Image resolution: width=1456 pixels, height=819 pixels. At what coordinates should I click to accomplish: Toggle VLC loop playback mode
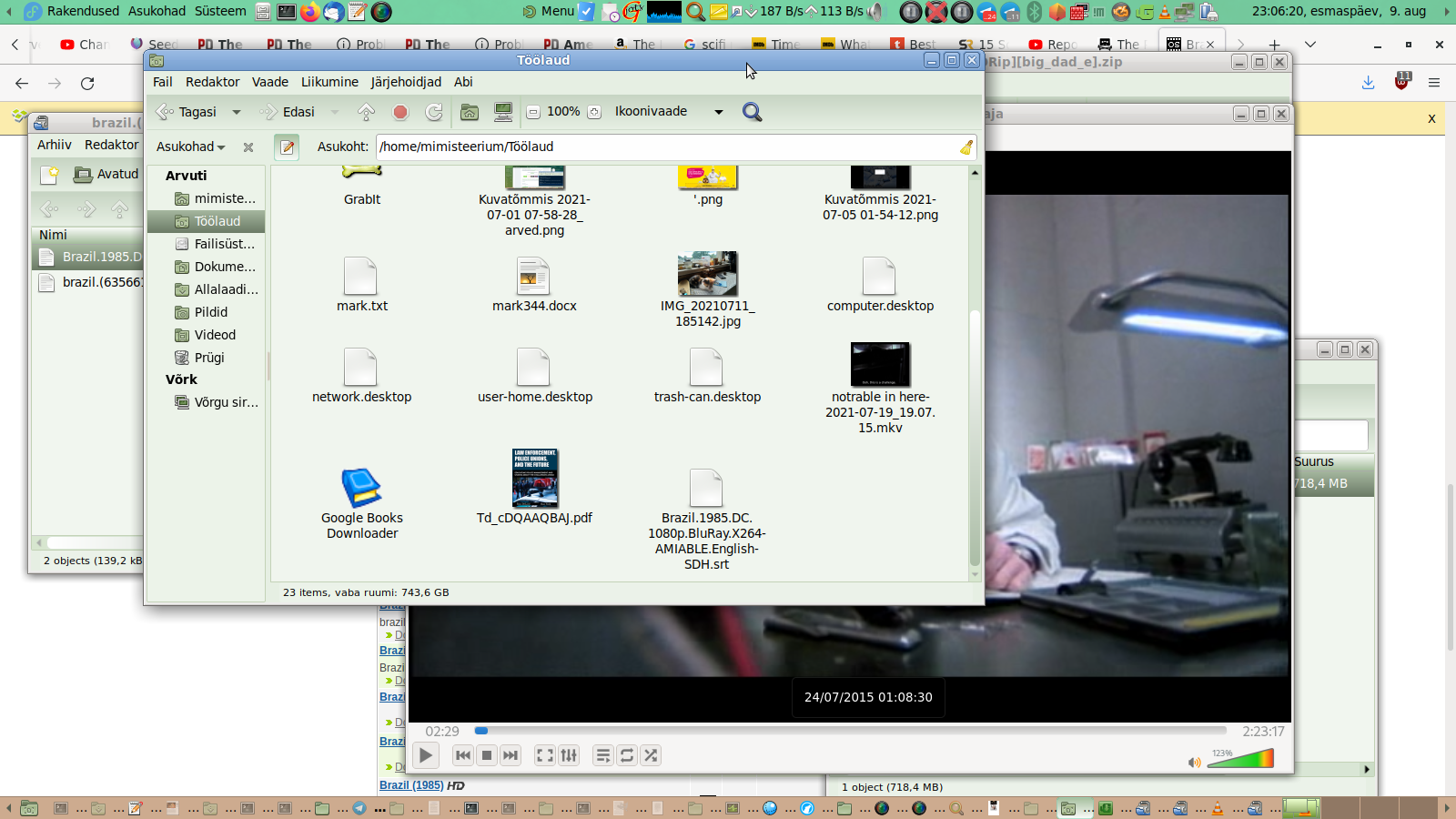pos(627,755)
